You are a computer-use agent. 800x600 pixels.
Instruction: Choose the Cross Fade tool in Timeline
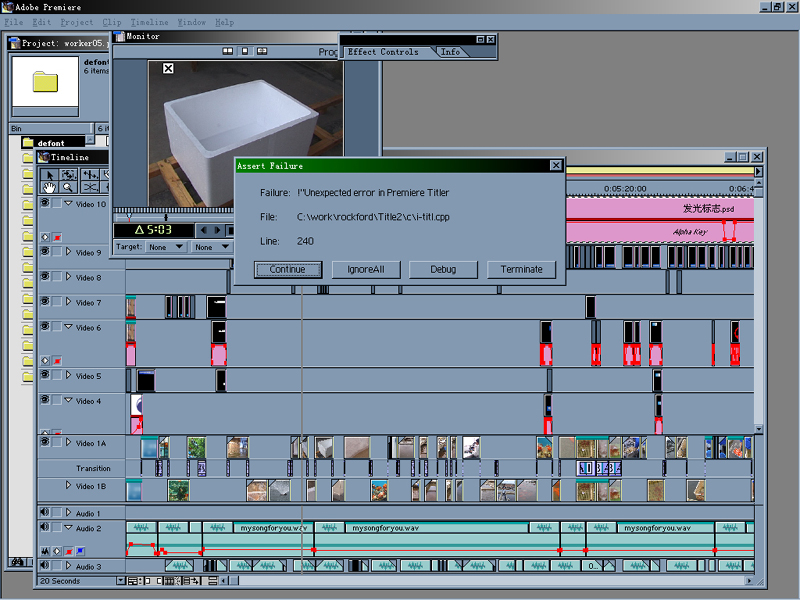90,187
